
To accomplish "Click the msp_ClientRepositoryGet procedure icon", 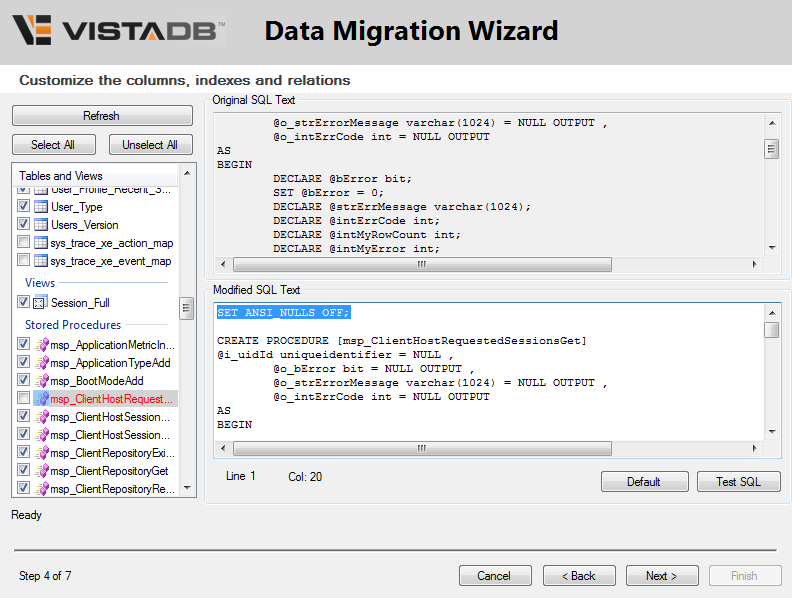I will pos(42,471).
